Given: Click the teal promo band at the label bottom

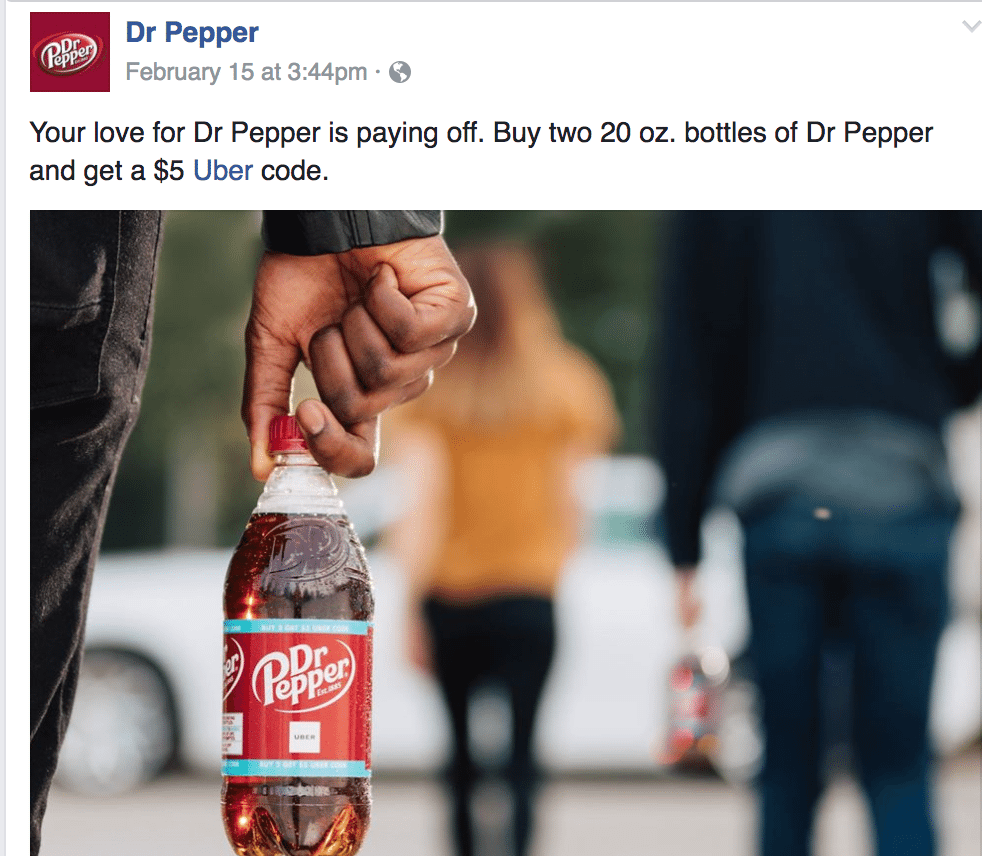Looking at the screenshot, I should click(298, 766).
